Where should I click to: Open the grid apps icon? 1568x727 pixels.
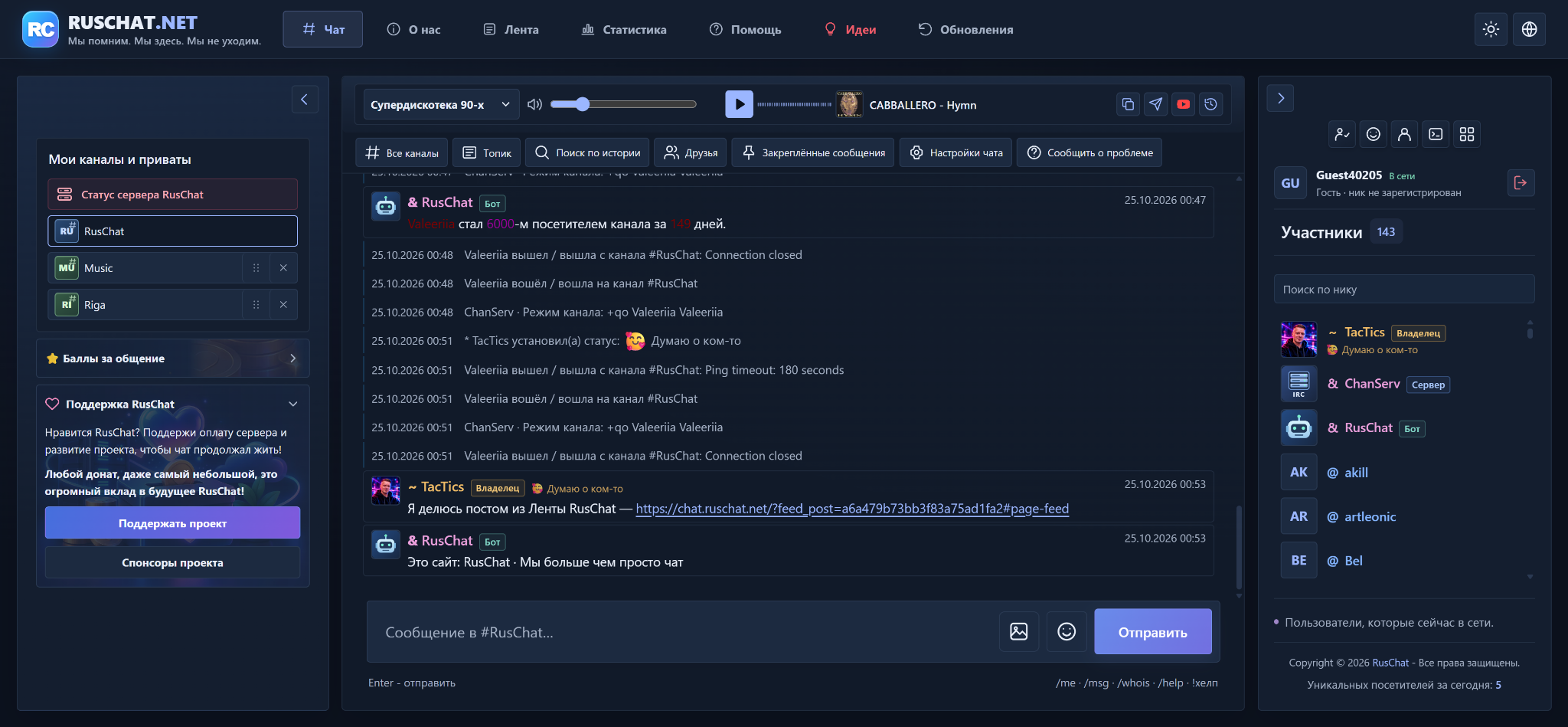(1467, 134)
